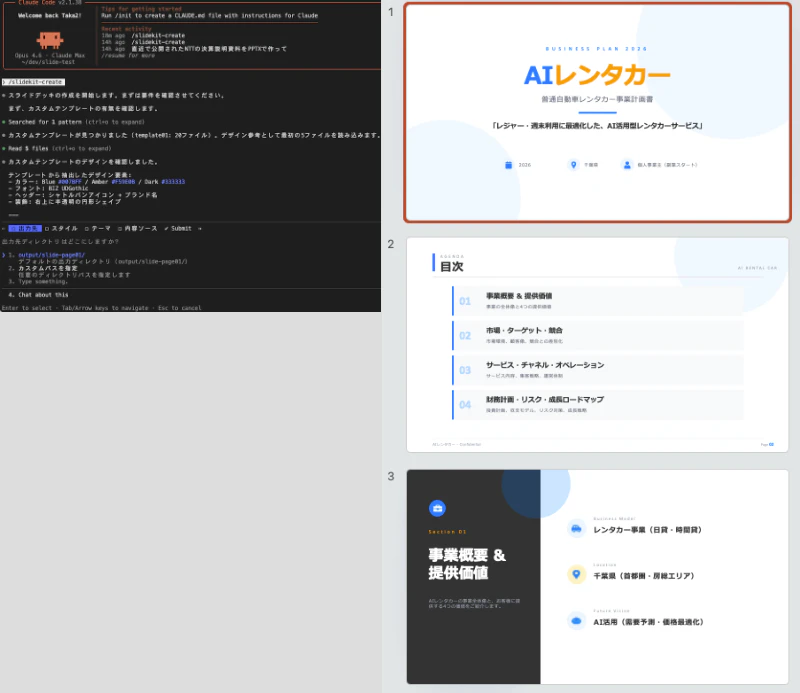The width and height of the screenshot is (800, 693).
Task: Choose option 1 output/slide-page01/
Action: 51,255
